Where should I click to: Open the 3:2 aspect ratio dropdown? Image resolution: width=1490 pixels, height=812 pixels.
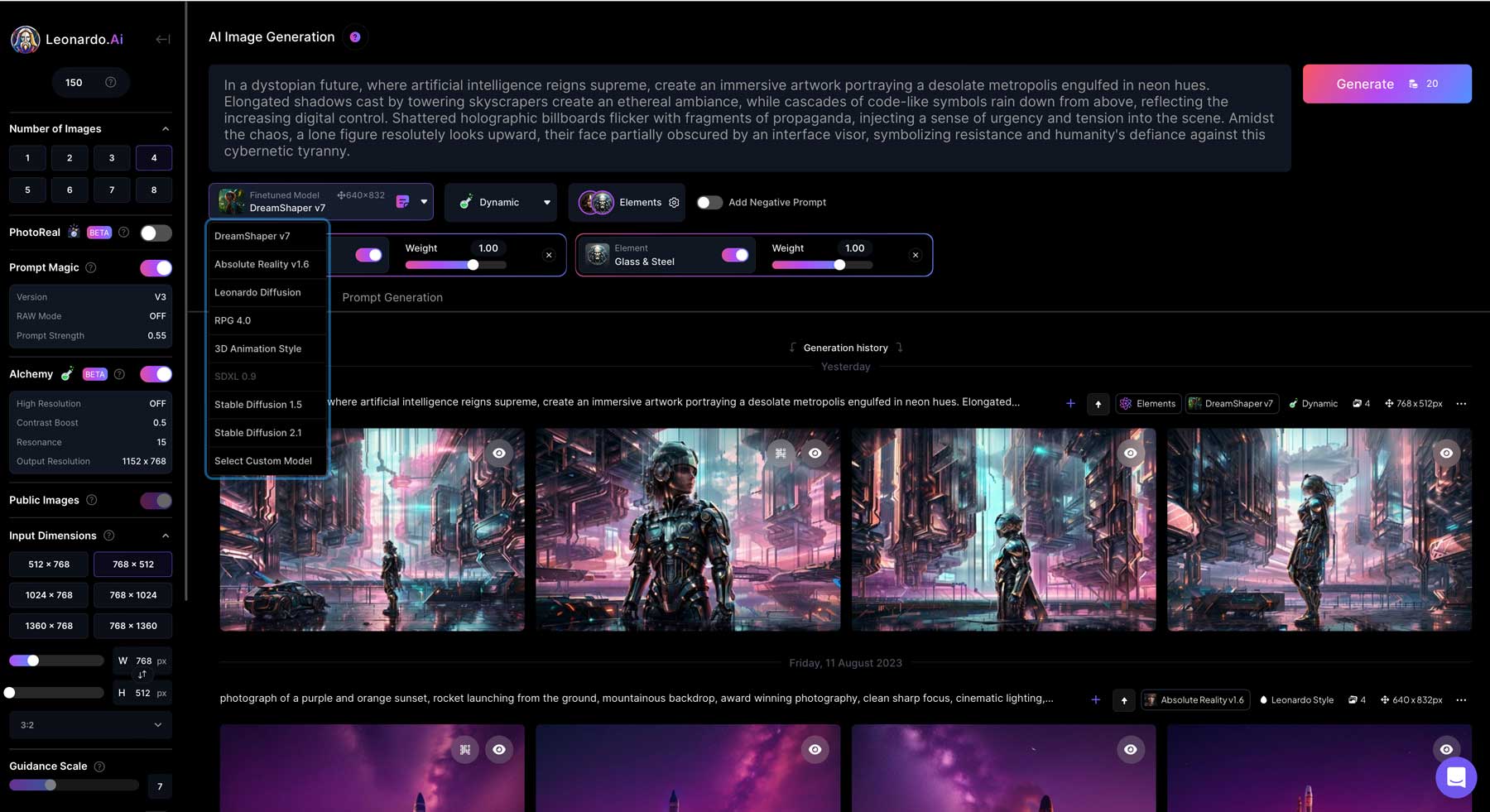coord(89,724)
